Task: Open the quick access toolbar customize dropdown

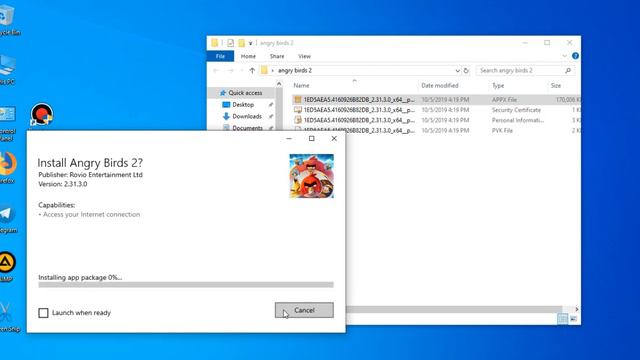Action: (x=250, y=43)
